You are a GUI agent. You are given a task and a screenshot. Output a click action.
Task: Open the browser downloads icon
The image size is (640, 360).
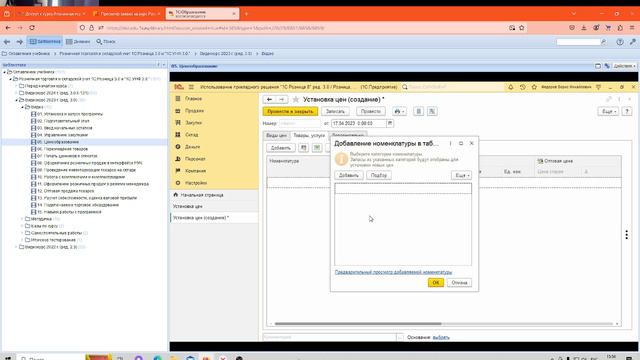[x=584, y=28]
